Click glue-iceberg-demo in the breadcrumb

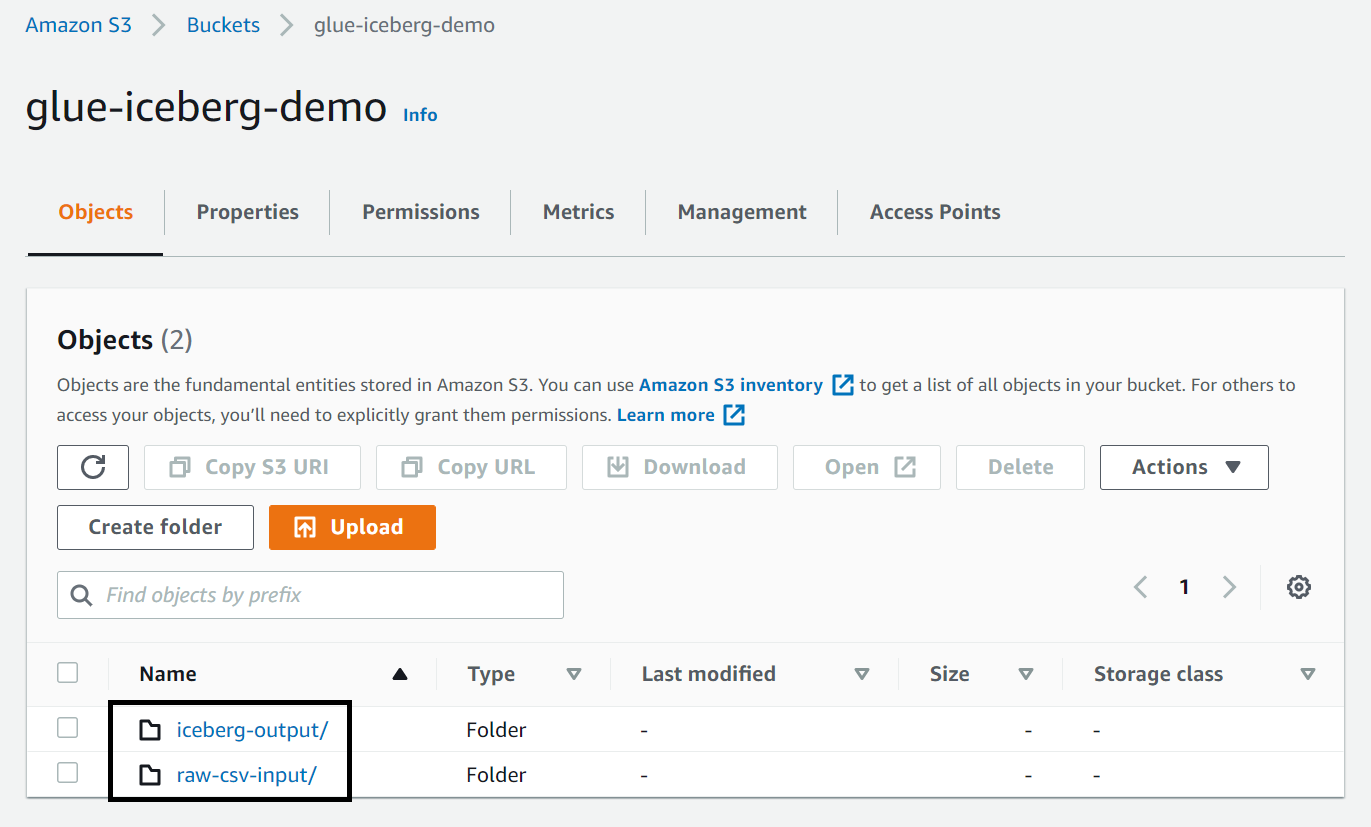click(404, 25)
